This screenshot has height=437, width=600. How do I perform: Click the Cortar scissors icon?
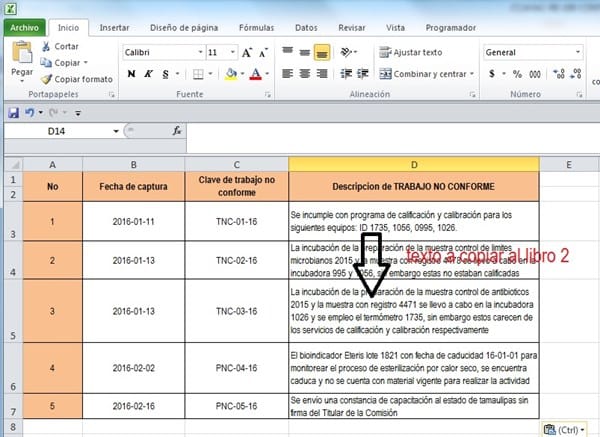point(46,46)
